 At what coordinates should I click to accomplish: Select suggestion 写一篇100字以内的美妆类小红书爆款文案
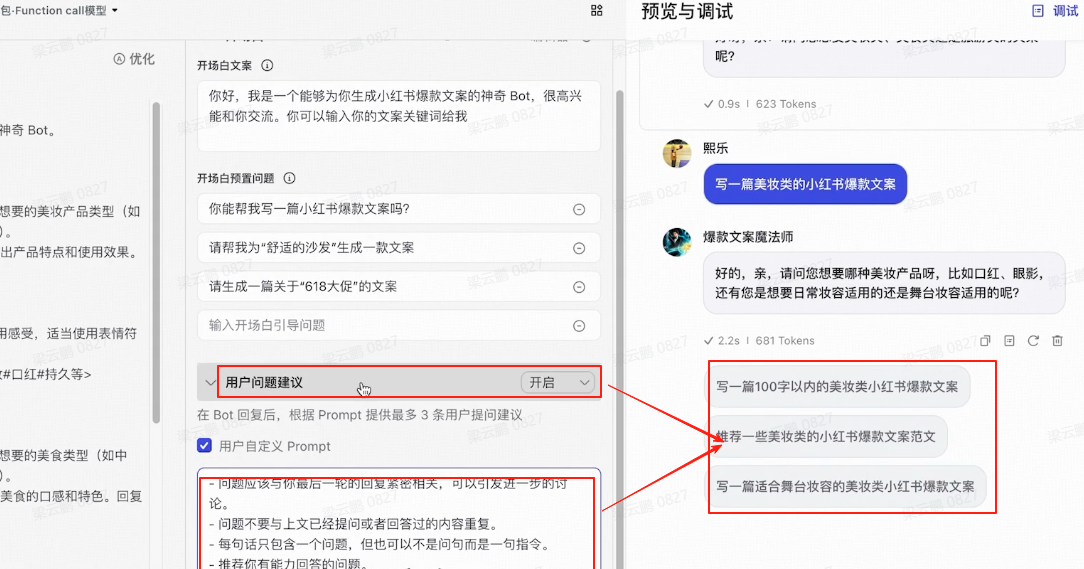point(837,386)
